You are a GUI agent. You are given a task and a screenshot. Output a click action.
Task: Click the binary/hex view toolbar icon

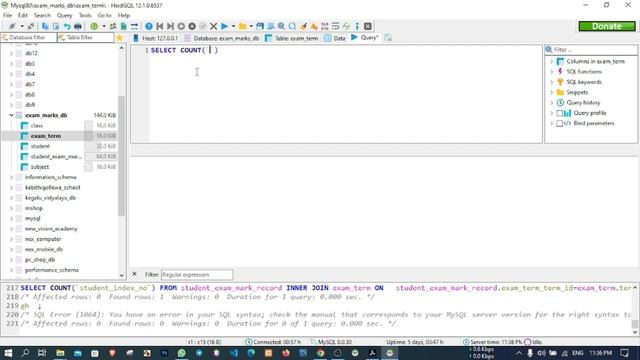click(324, 26)
